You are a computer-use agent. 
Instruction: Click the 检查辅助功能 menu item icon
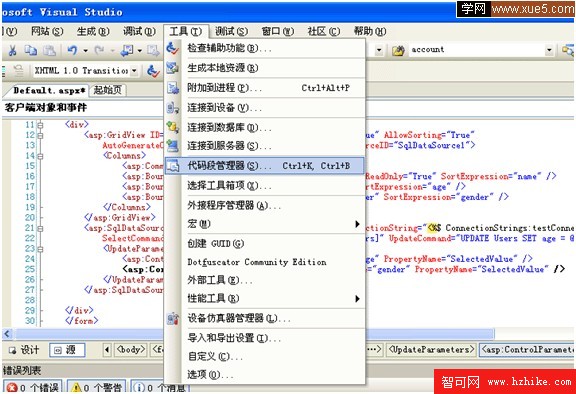(172, 48)
